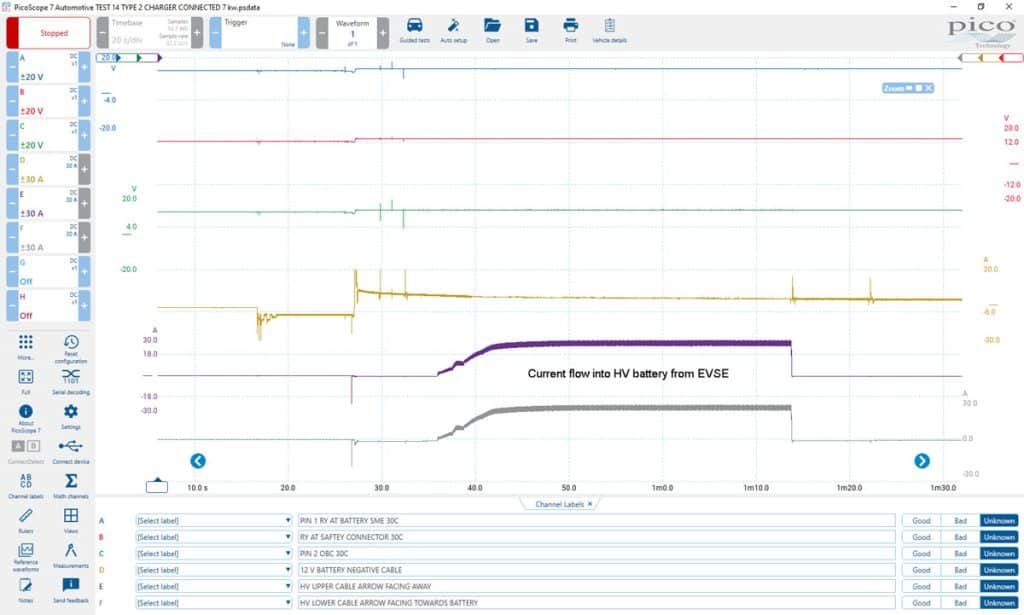This screenshot has height=615, width=1024.
Task: Mark channel A as Good
Action: point(921,520)
